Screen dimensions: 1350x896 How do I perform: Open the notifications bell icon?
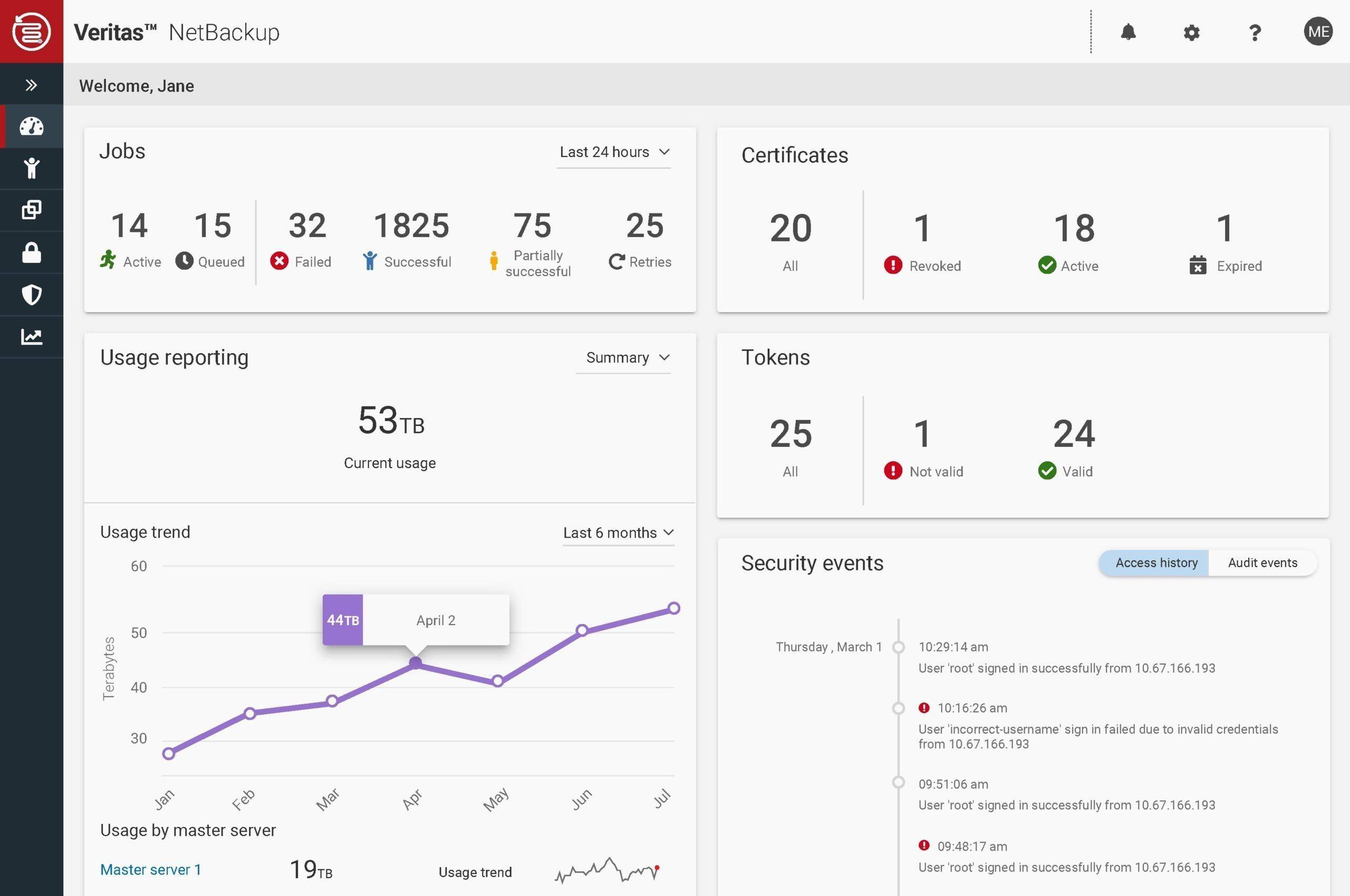(1128, 32)
